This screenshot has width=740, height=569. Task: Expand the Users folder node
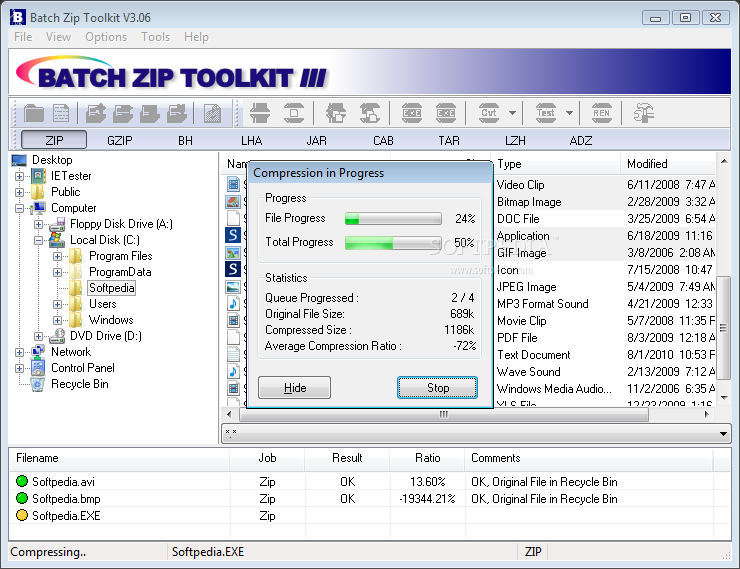(x=58, y=304)
